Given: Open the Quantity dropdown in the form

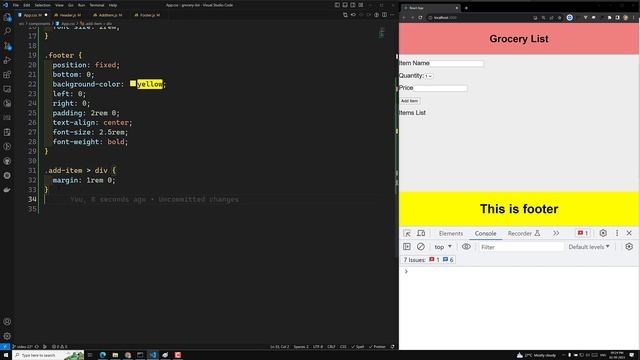Looking at the screenshot, I should (428, 76).
